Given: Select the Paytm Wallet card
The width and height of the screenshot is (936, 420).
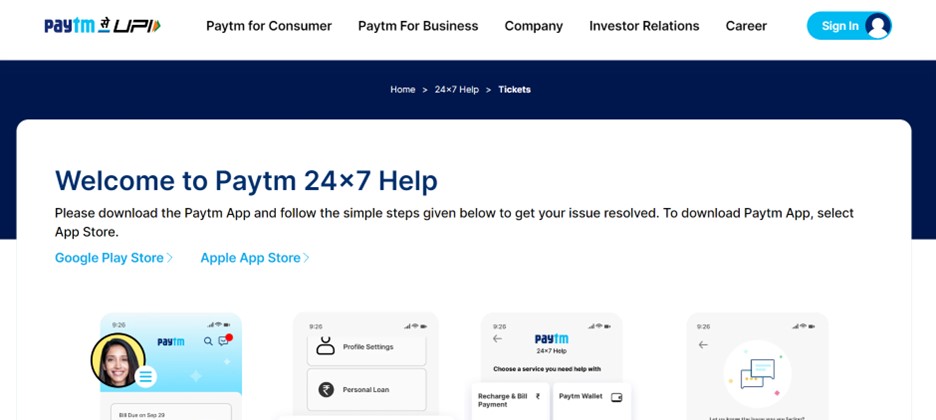Looking at the screenshot, I should pos(592,401).
